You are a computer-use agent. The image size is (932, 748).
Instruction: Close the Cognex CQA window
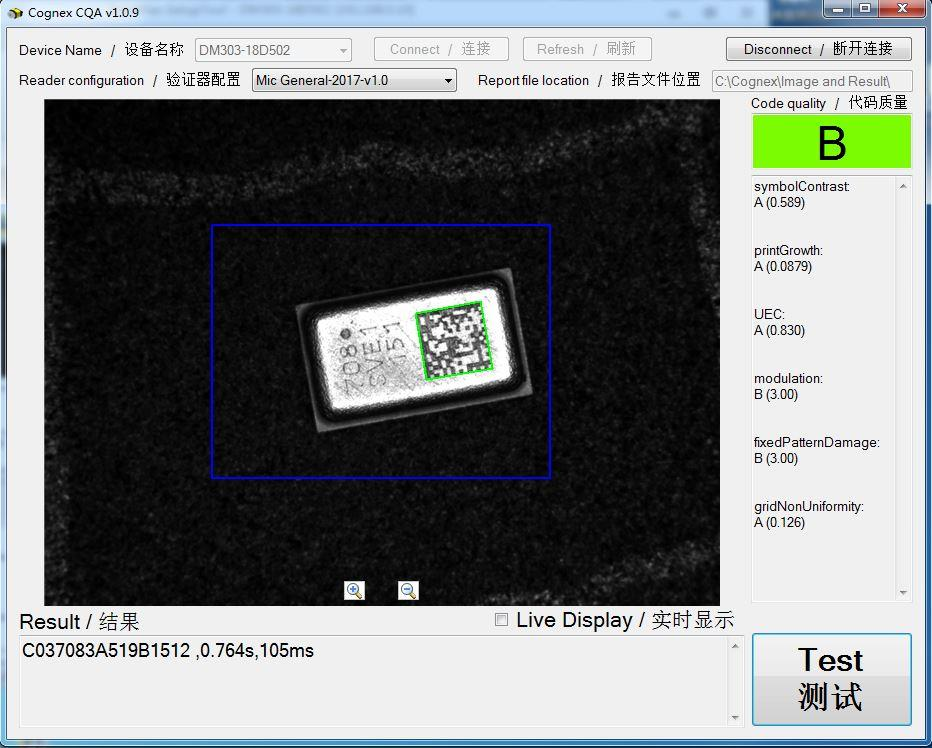[x=902, y=9]
